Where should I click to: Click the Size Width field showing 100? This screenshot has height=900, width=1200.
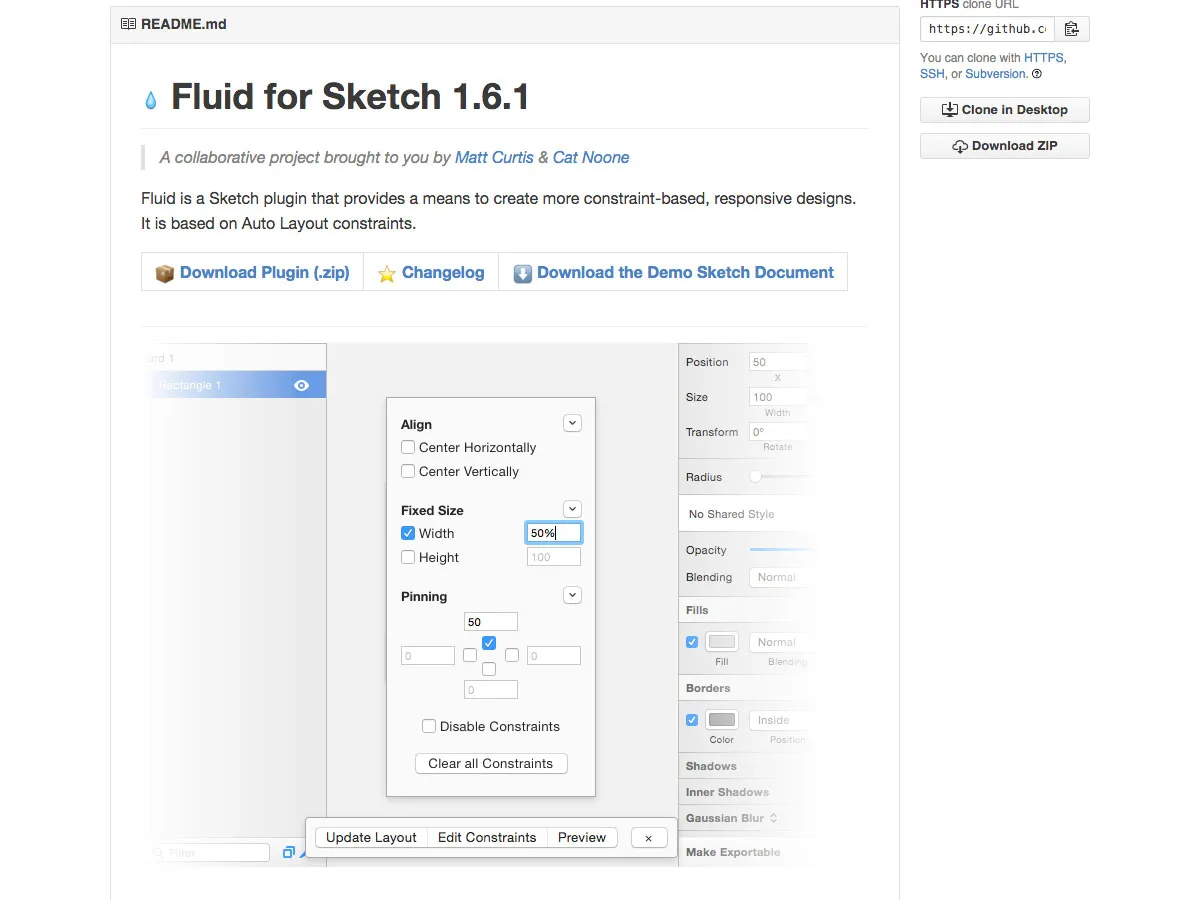(x=779, y=397)
